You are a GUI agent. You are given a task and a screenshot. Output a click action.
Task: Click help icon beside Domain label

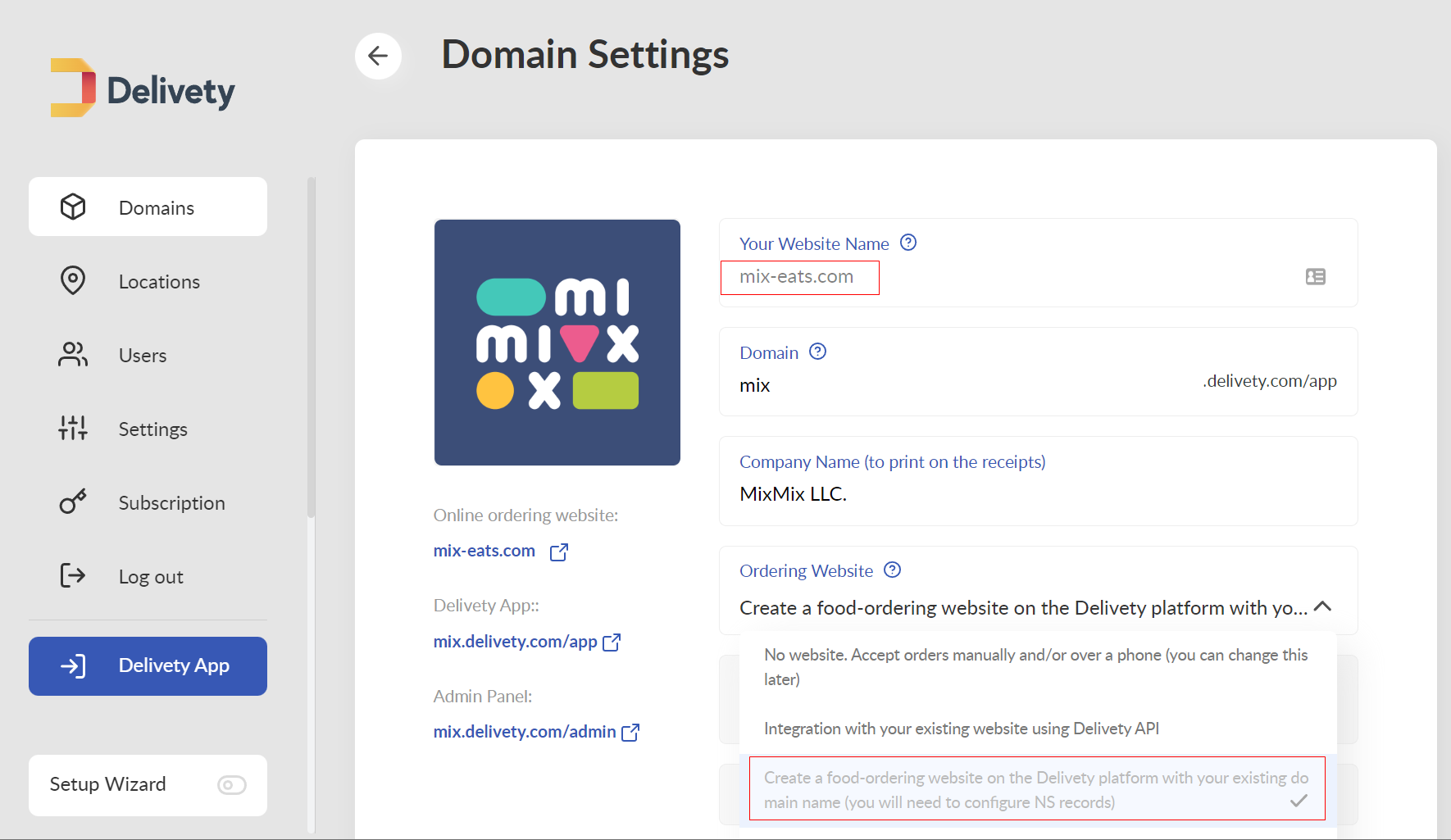pos(817,352)
